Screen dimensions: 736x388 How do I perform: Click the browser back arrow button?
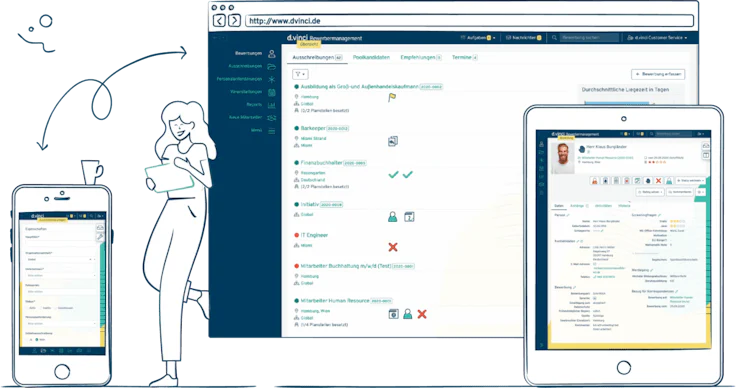pos(219,20)
